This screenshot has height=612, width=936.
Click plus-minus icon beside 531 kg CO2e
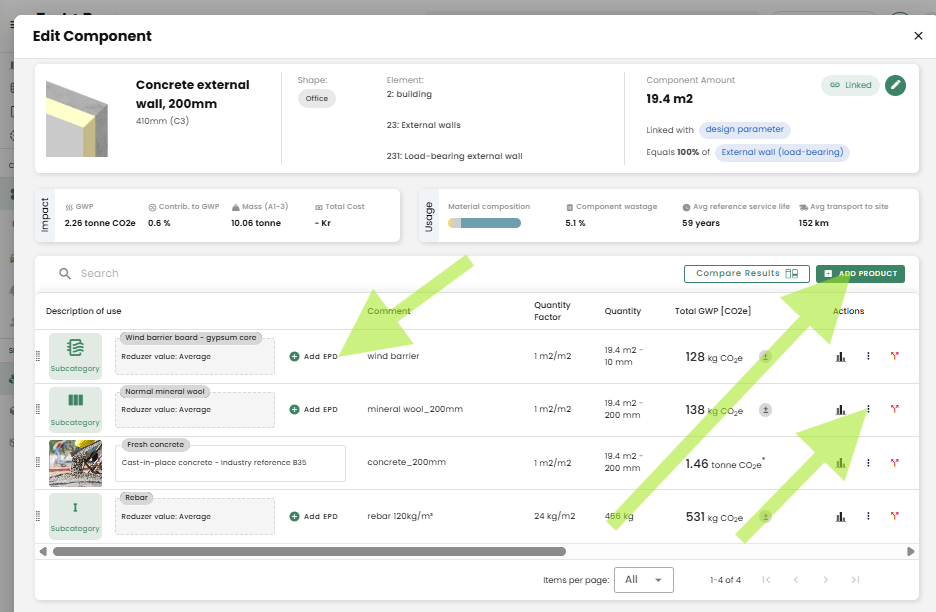[x=765, y=517]
